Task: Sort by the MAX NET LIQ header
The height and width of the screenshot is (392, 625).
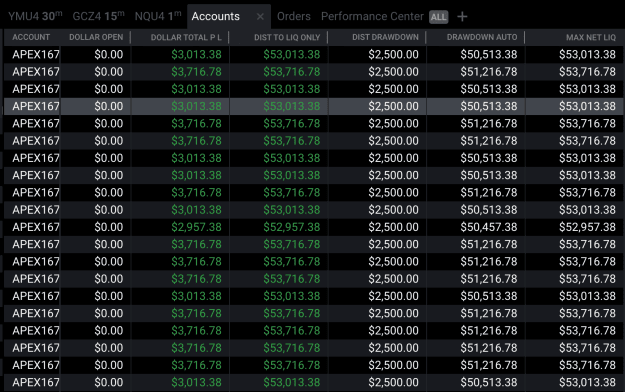Action: (x=591, y=37)
